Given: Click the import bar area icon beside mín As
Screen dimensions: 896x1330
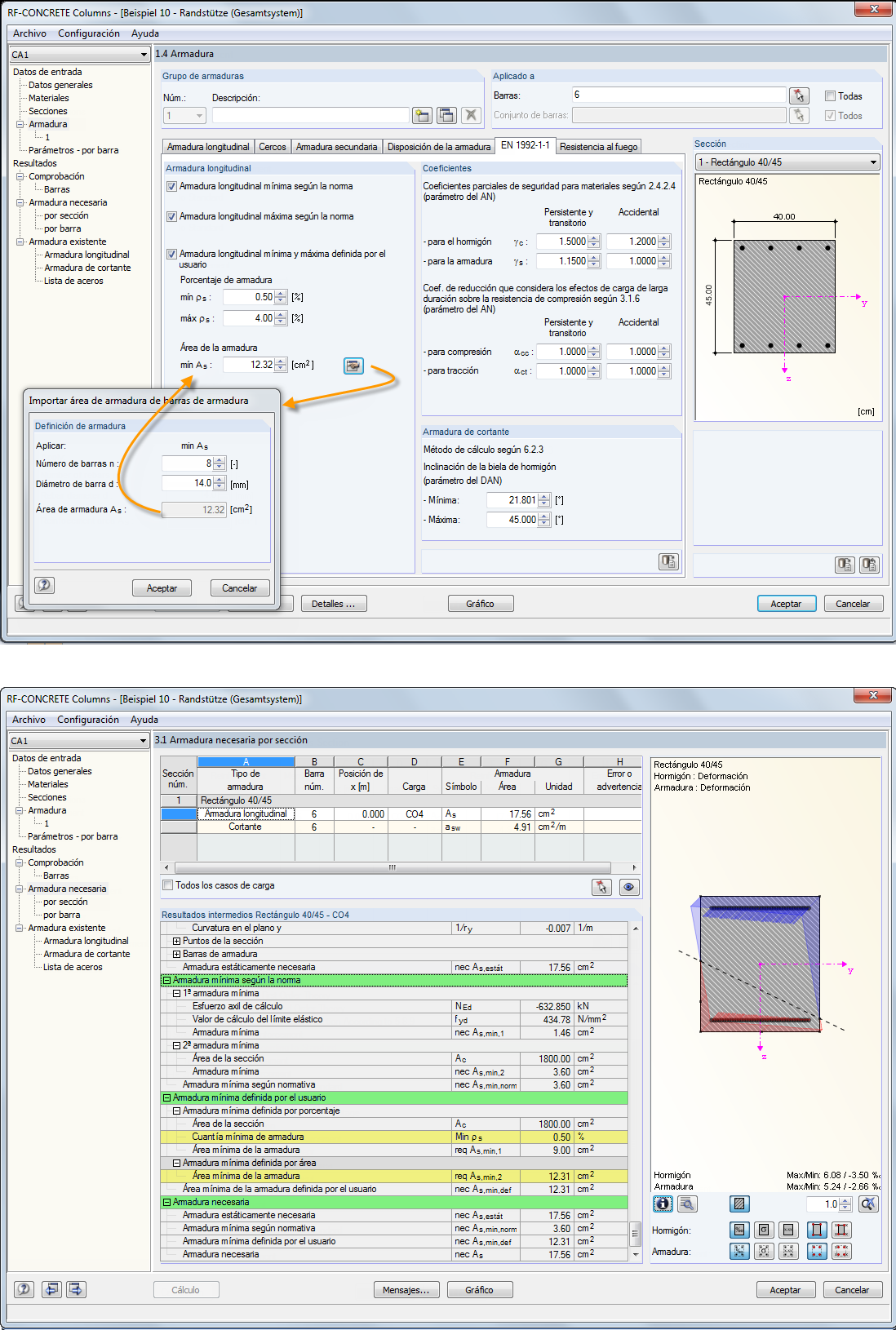Looking at the screenshot, I should point(353,366).
